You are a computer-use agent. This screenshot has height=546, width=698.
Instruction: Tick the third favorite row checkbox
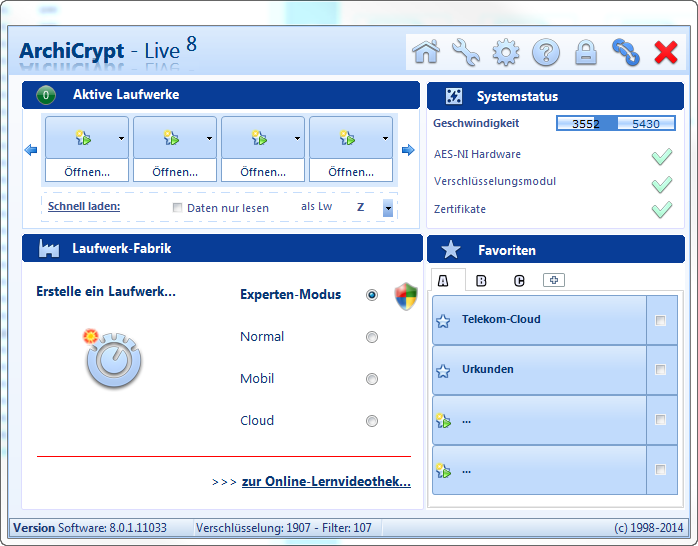tap(661, 420)
